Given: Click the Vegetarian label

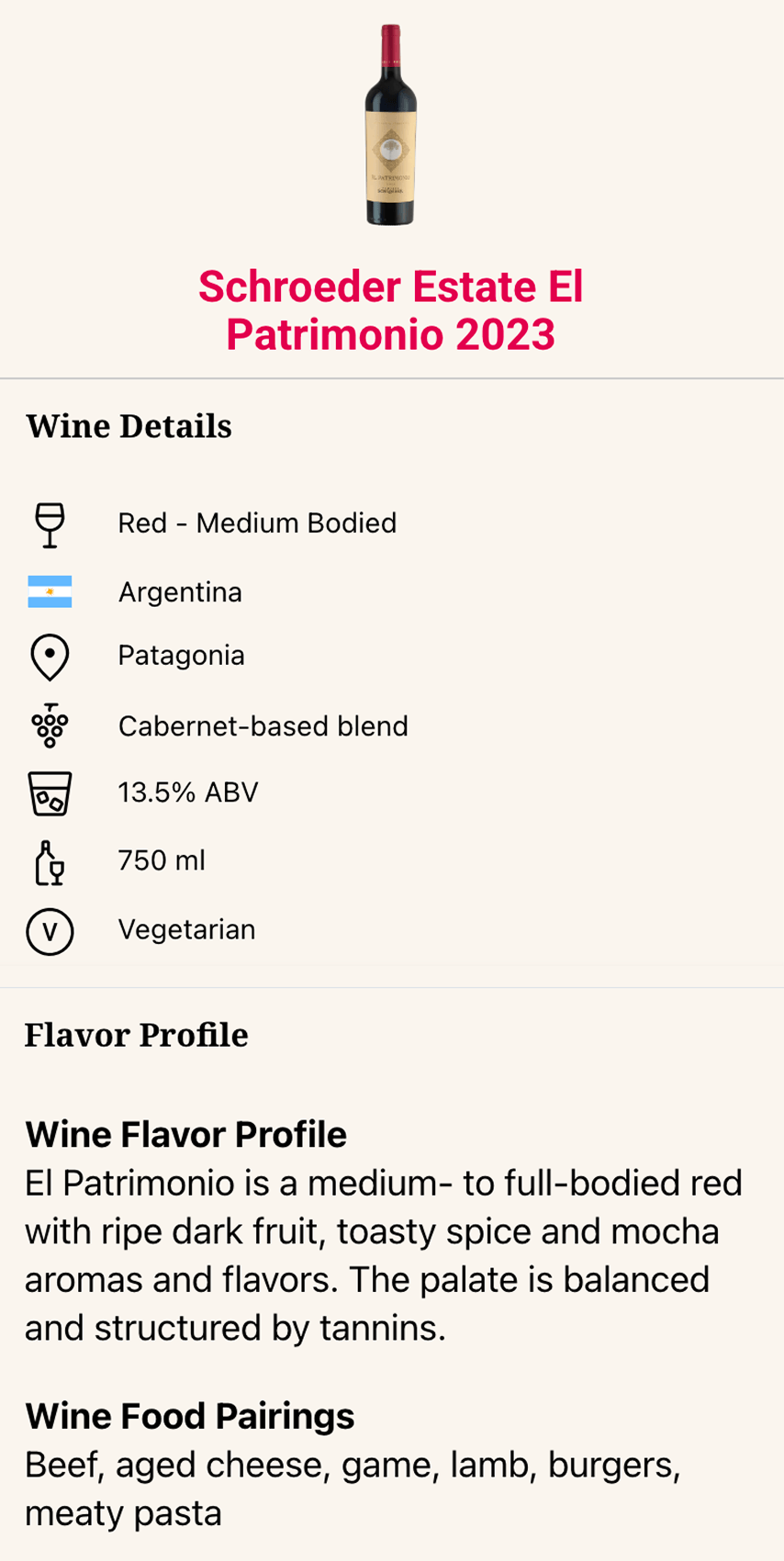Looking at the screenshot, I should point(186,929).
